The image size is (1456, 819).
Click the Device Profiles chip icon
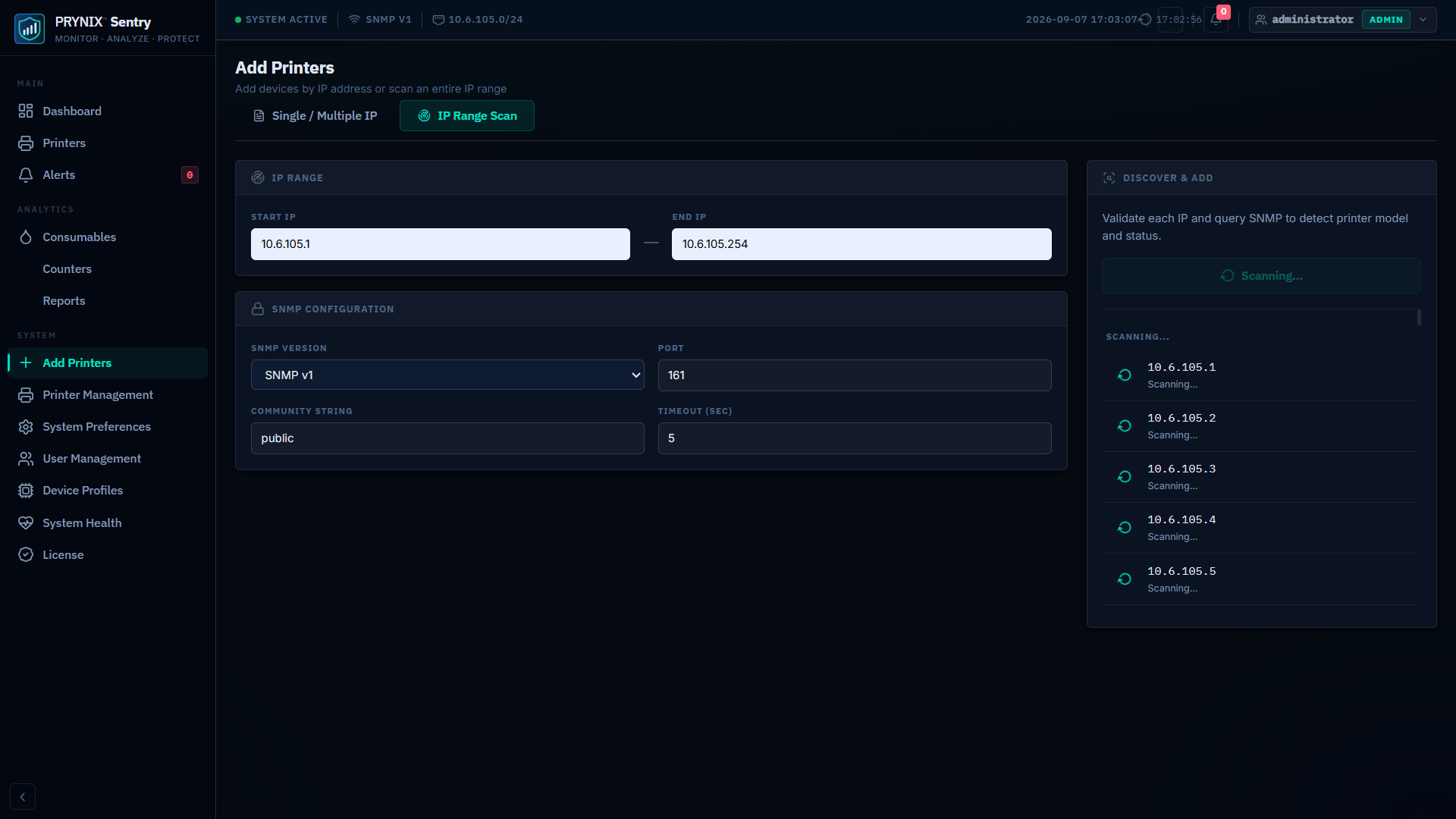[x=26, y=491]
